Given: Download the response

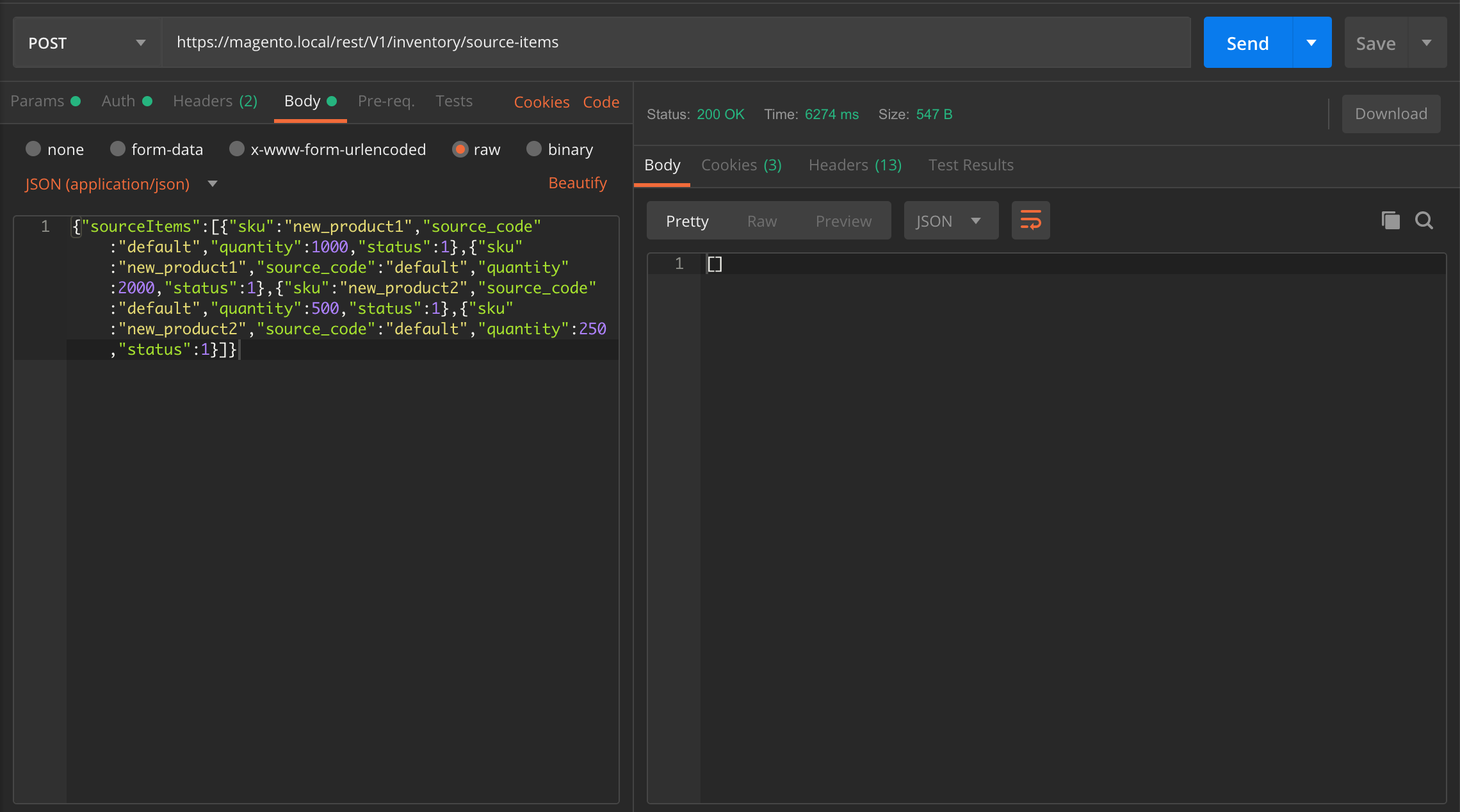Looking at the screenshot, I should point(1391,114).
